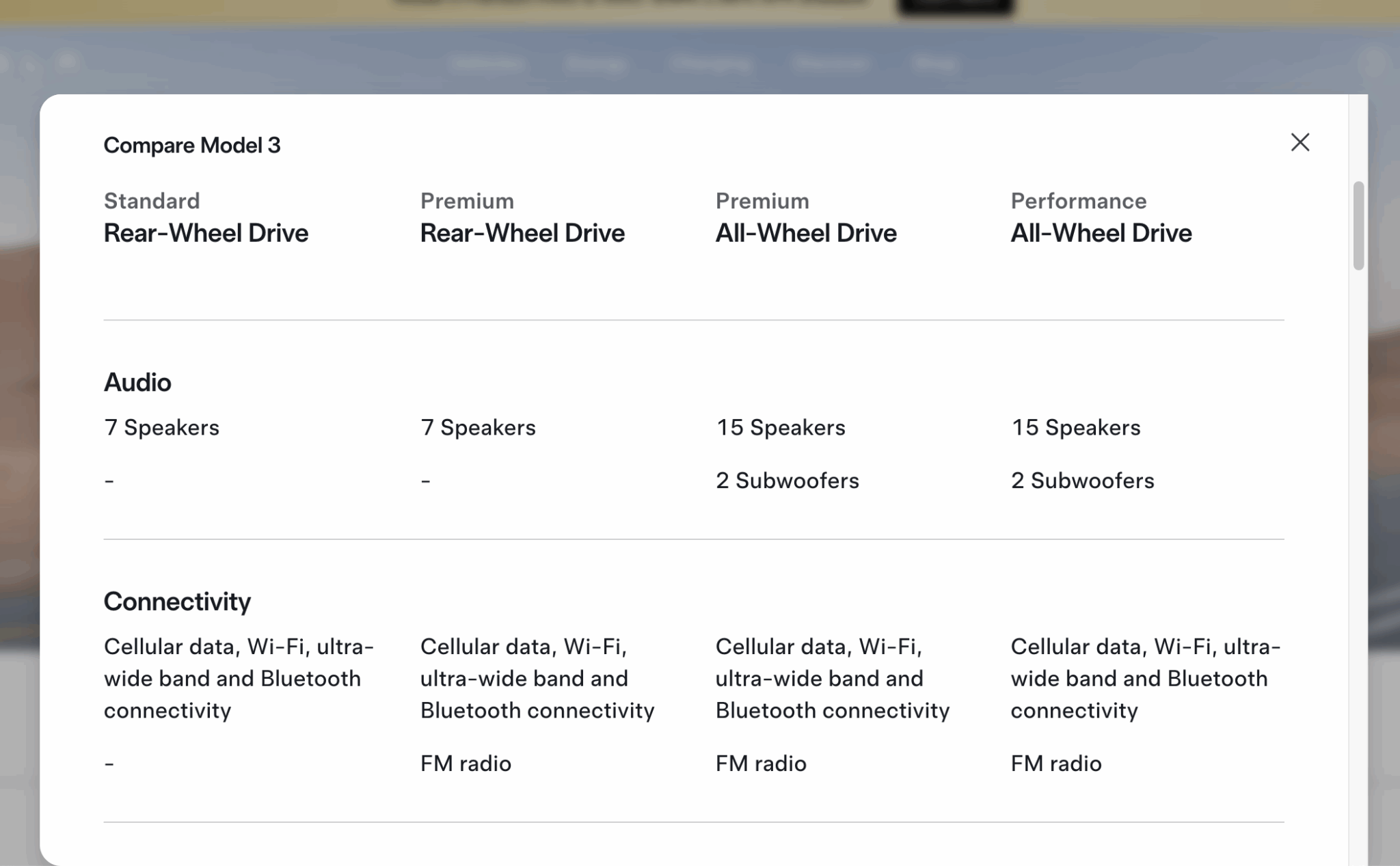
Task: Click FM radio under Premium Rear-Wheel Drive
Action: 466,763
